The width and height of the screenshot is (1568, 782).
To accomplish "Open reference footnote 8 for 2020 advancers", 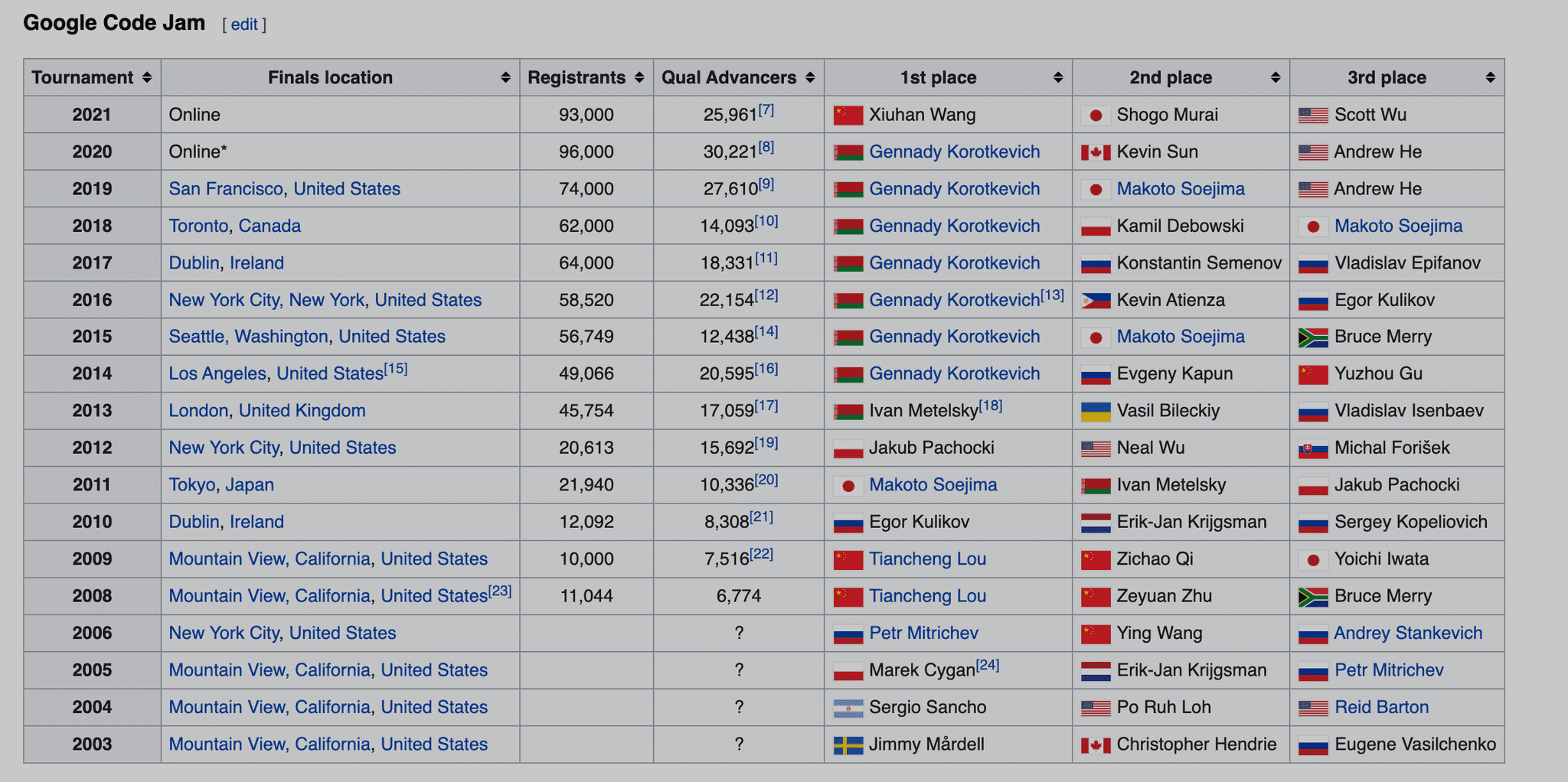I will [766, 147].
